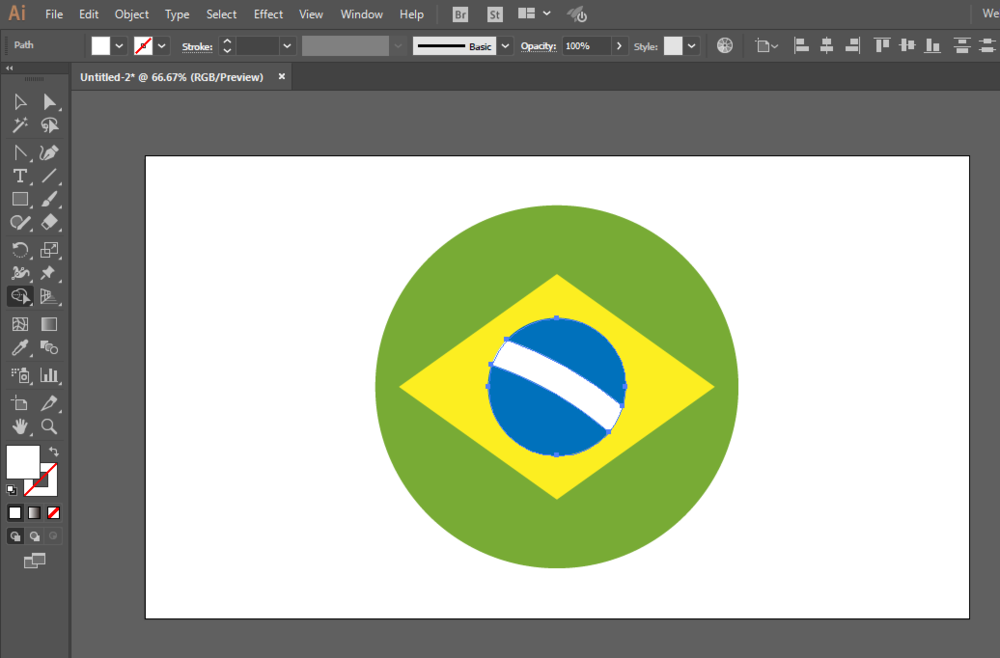Switch to the Untitled-2 document tab
The image size is (1000, 658).
coord(172,77)
